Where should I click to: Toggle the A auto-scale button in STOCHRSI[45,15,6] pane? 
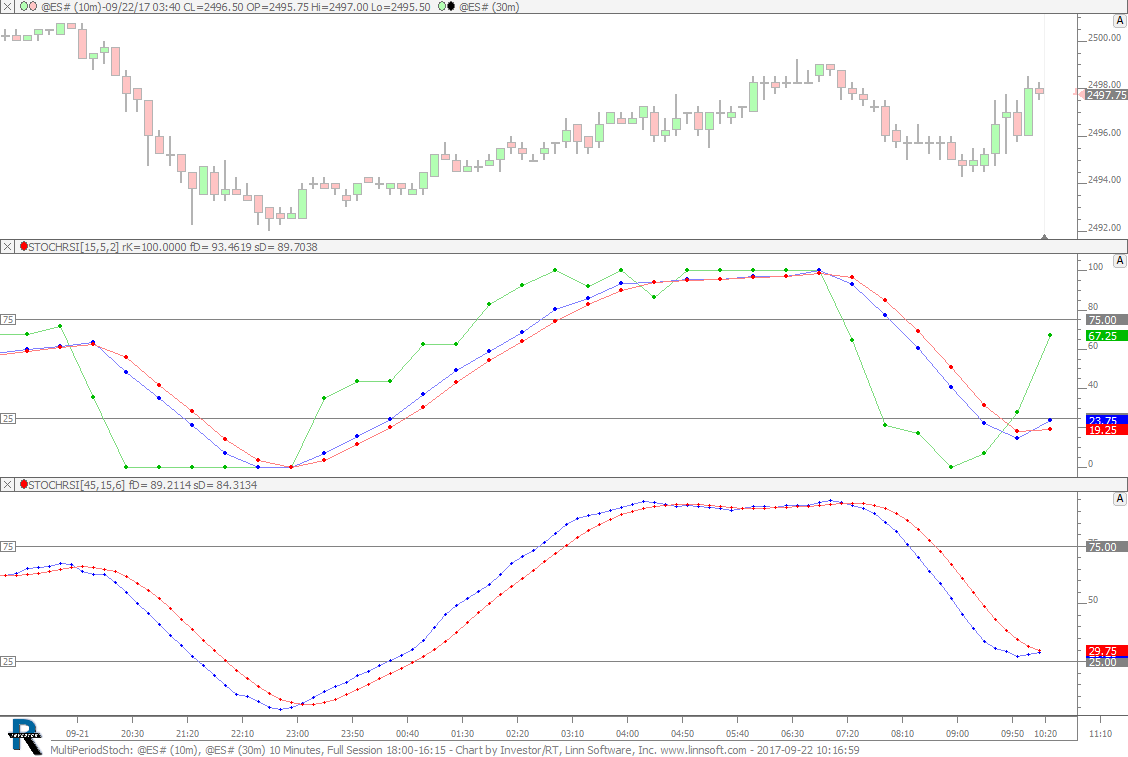tap(1119, 499)
